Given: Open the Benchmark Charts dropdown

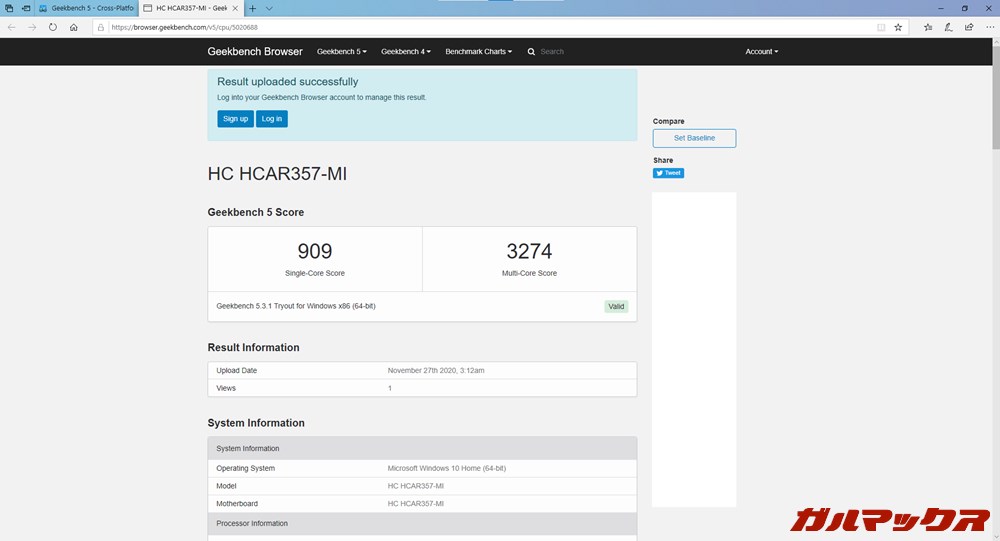Looking at the screenshot, I should [478, 51].
